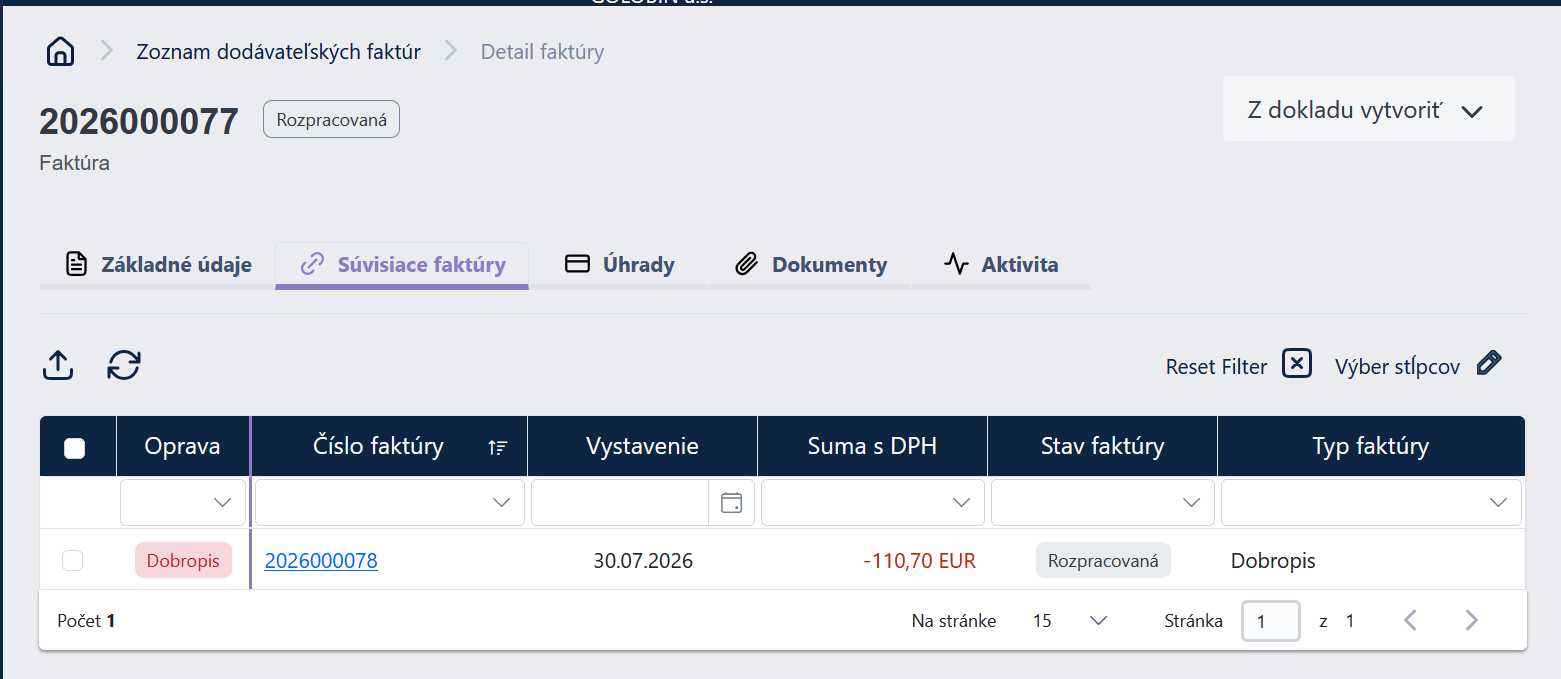Viewport: 1561px width, 679px height.
Task: Expand the Oprava filter dropdown
Action: (x=183, y=502)
